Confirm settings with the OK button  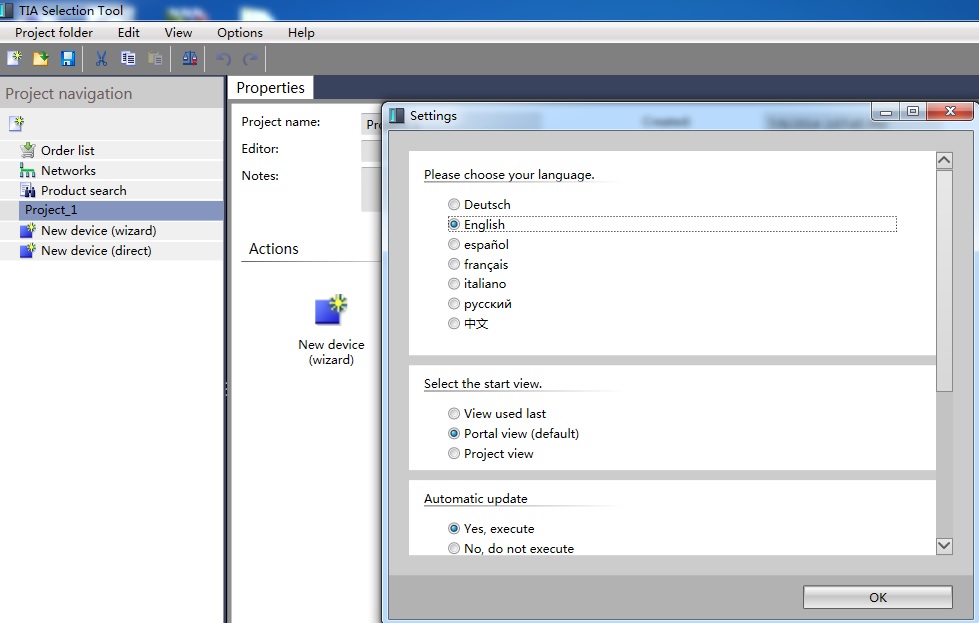[x=877, y=597]
